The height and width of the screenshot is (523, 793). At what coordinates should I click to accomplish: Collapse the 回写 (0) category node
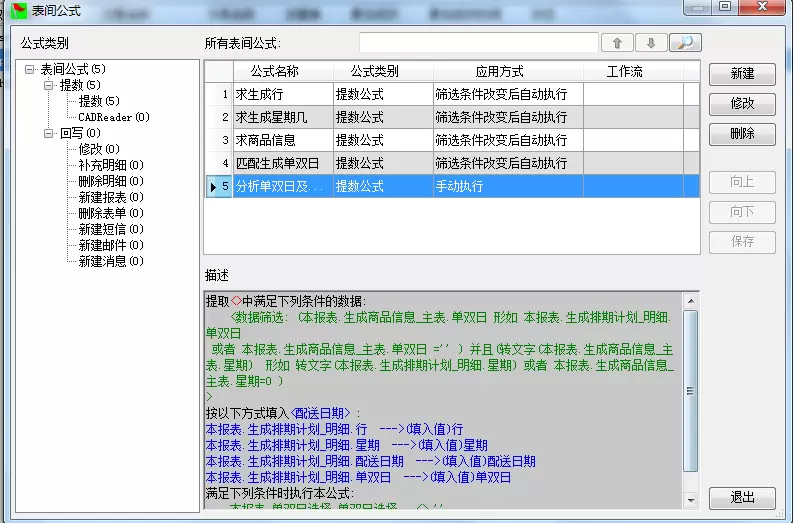pyautogui.click(x=49, y=133)
